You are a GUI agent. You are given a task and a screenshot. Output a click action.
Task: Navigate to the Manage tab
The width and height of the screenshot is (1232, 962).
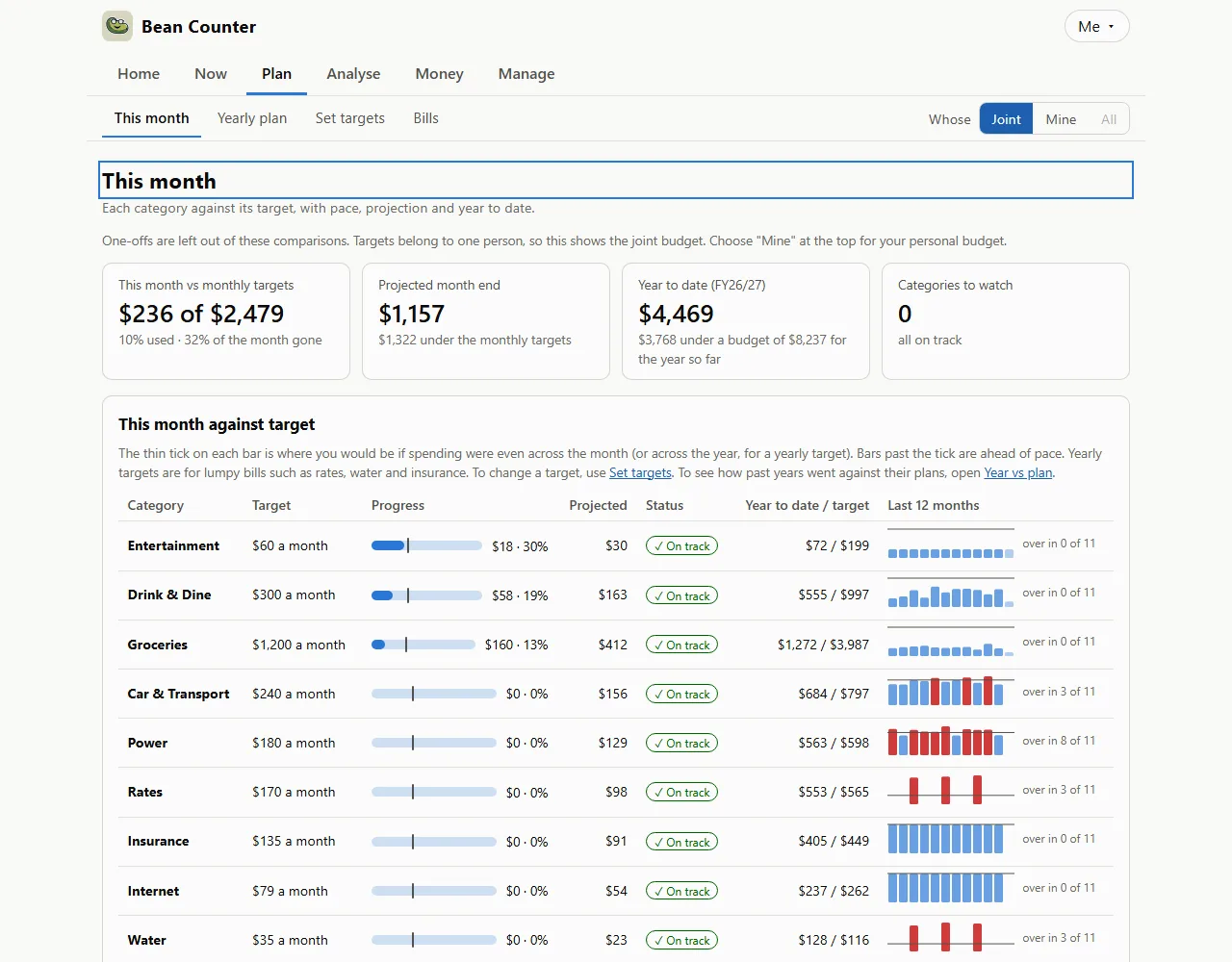click(x=526, y=74)
